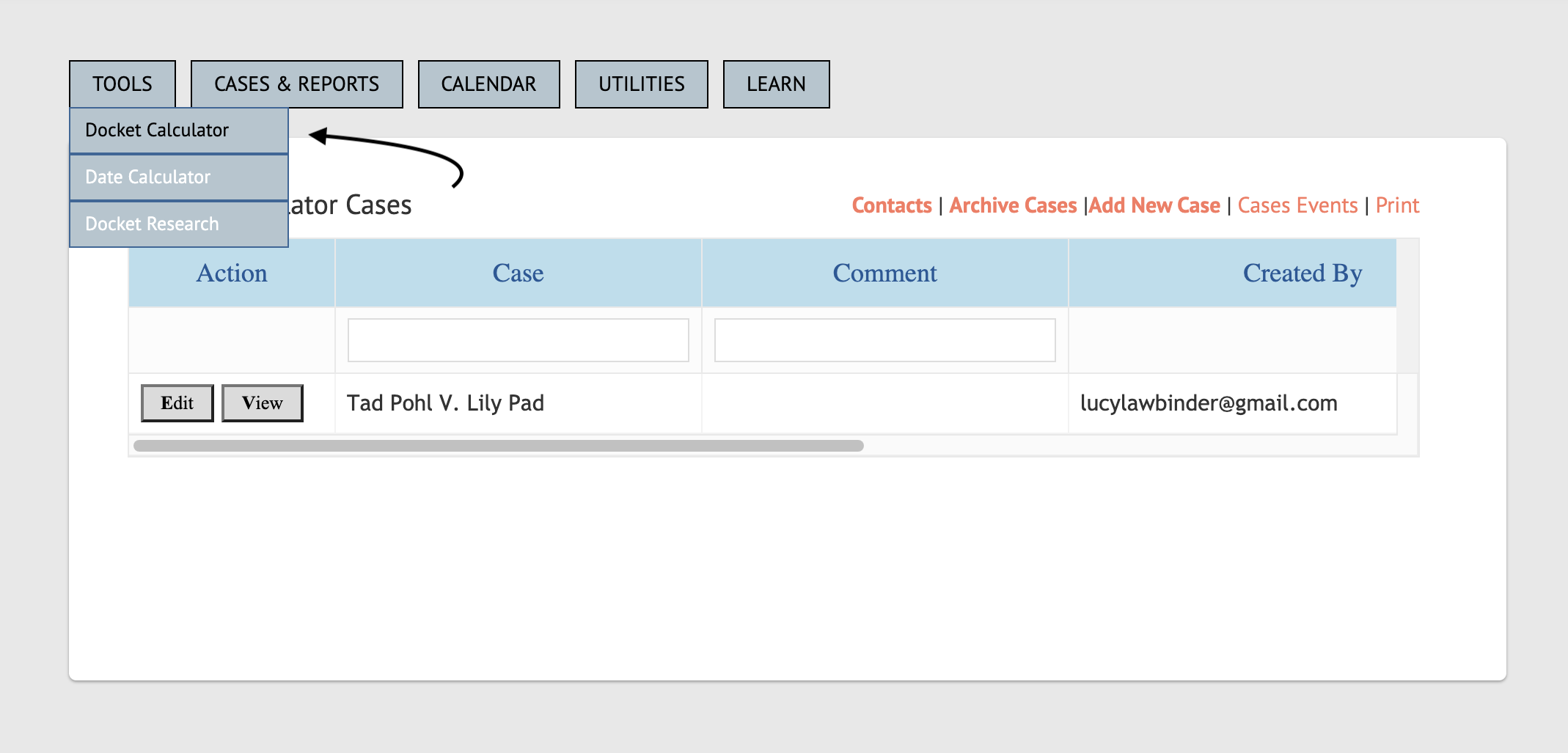Edit the Tad Pohl V. Lily Pad case
This screenshot has width=1568, height=753.
(177, 403)
